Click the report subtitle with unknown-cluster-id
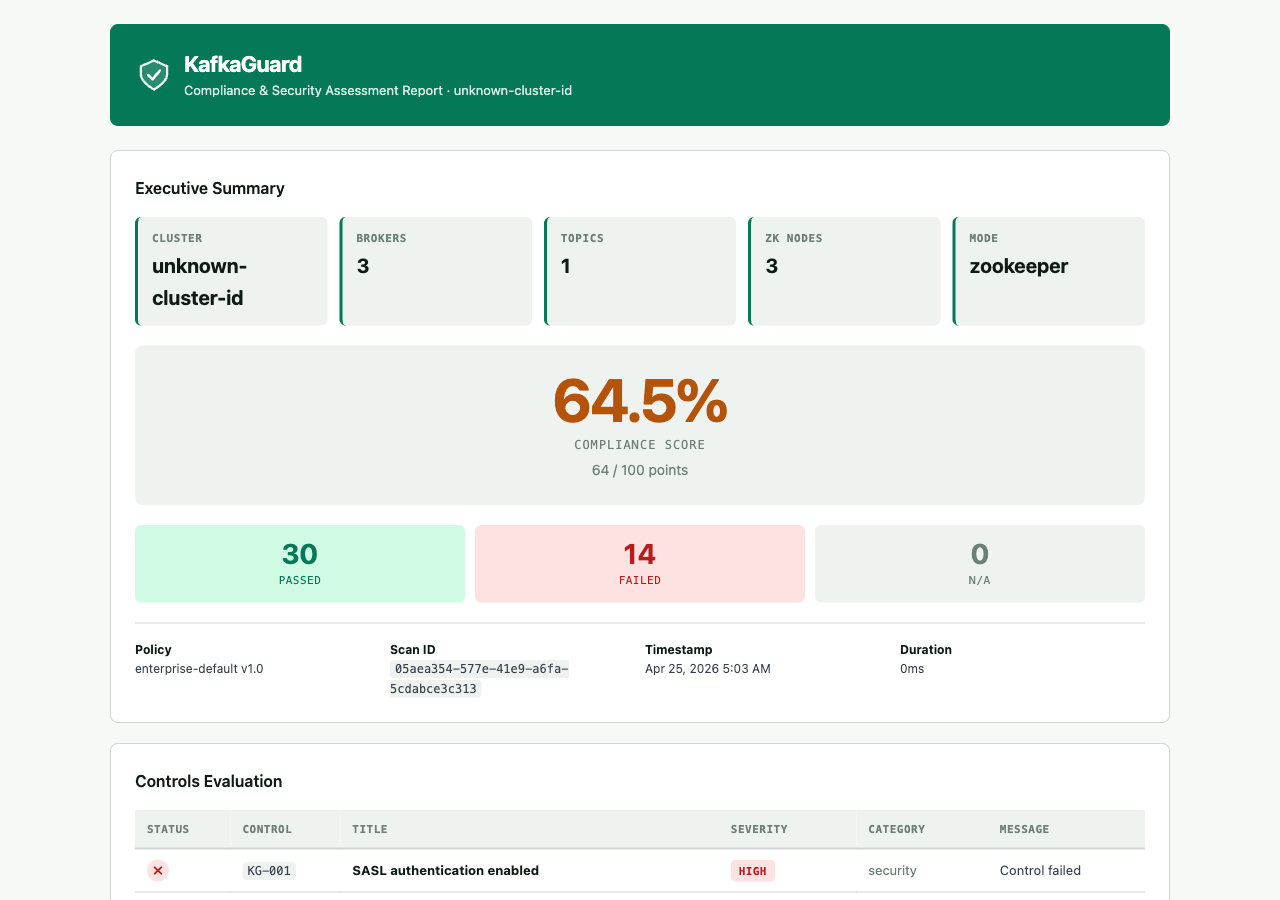This screenshot has height=900, width=1280. 378,90
